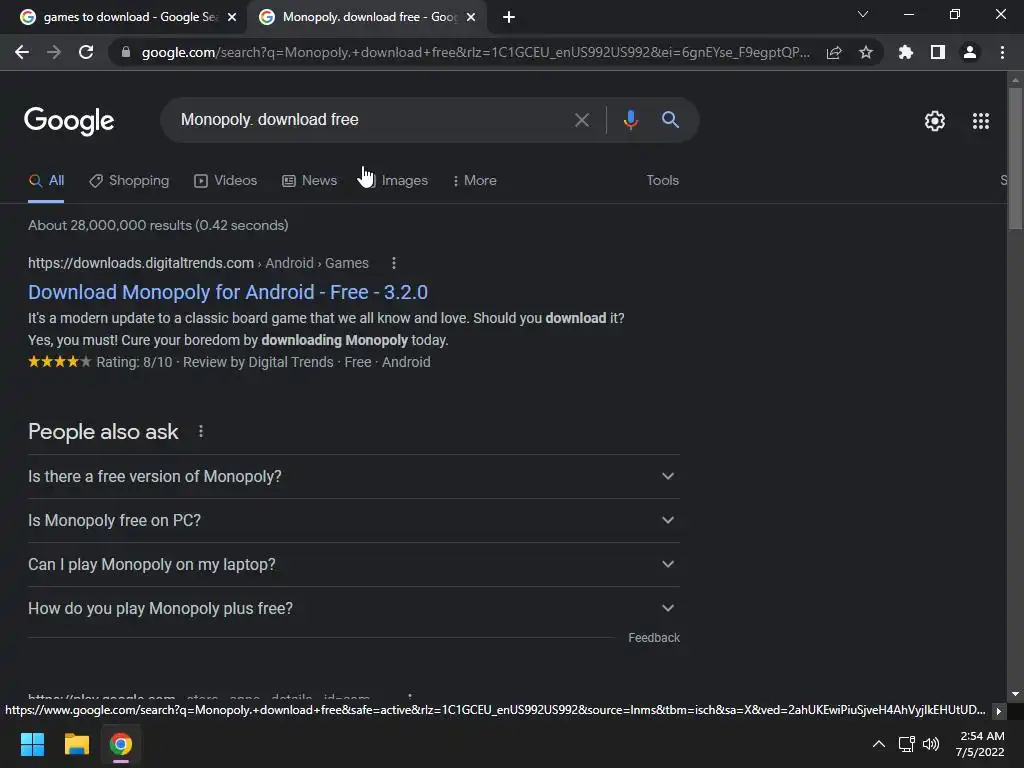Viewport: 1024px width, 768px height.
Task: Close the 'Monopoly. download free' tab
Action: [471, 17]
